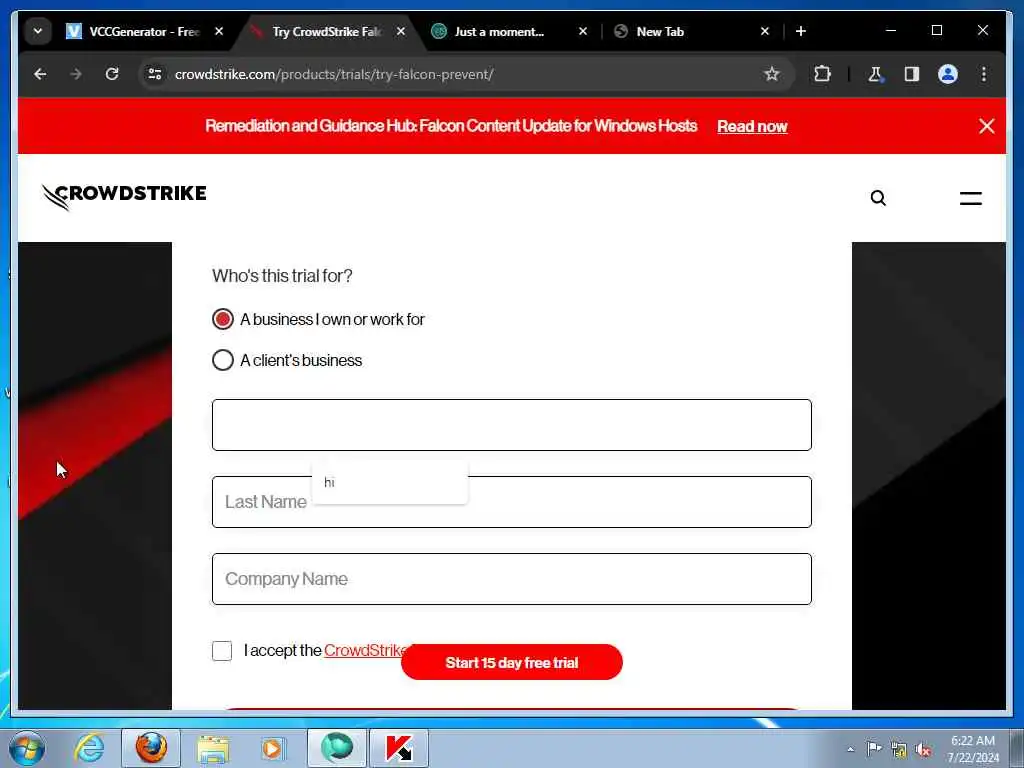
Task: Open the Windows Start menu
Action: point(27,748)
